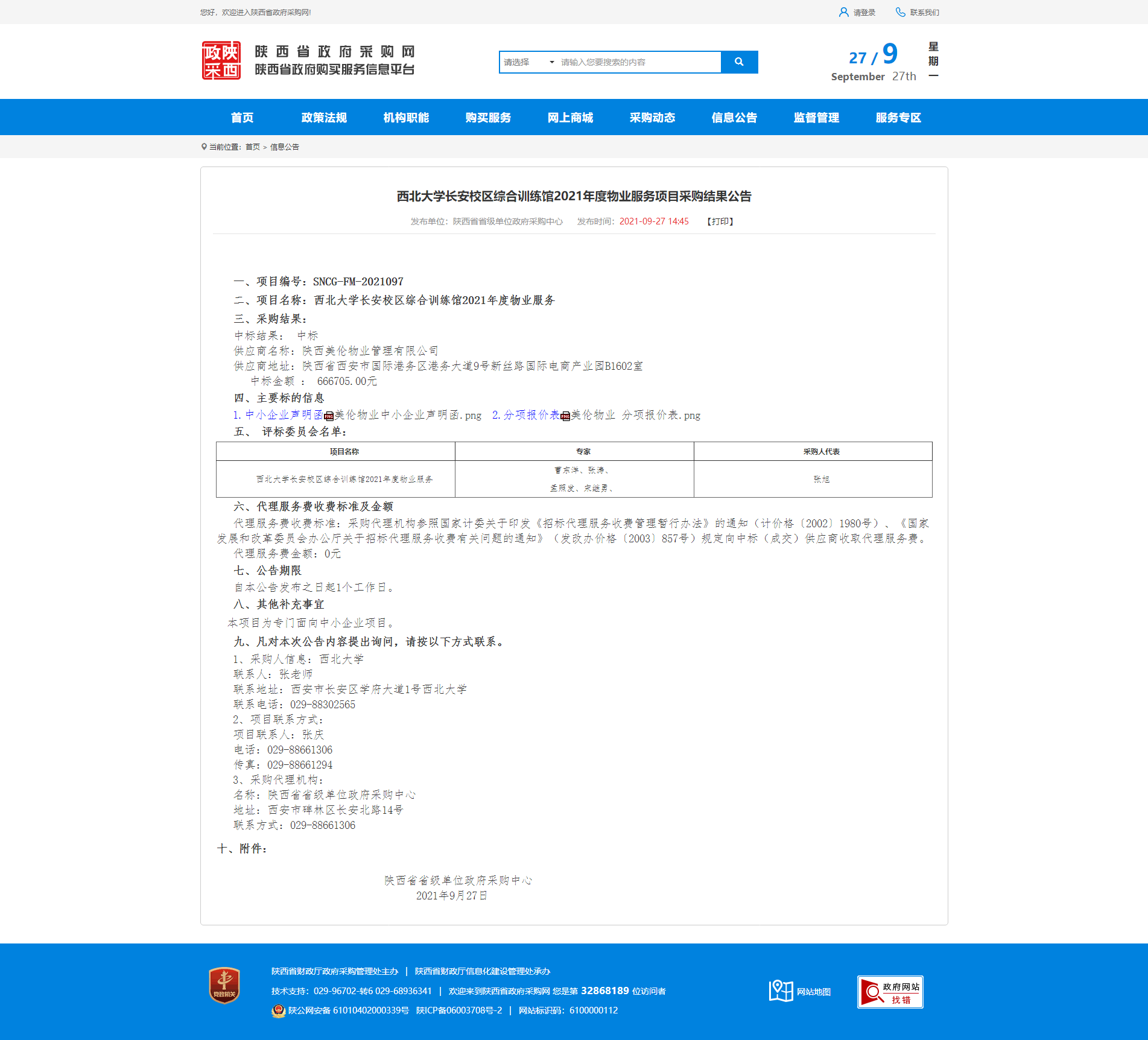This screenshot has width=1148, height=1040.
Task: Go to 网上商城 in the nav bar
Action: (570, 118)
